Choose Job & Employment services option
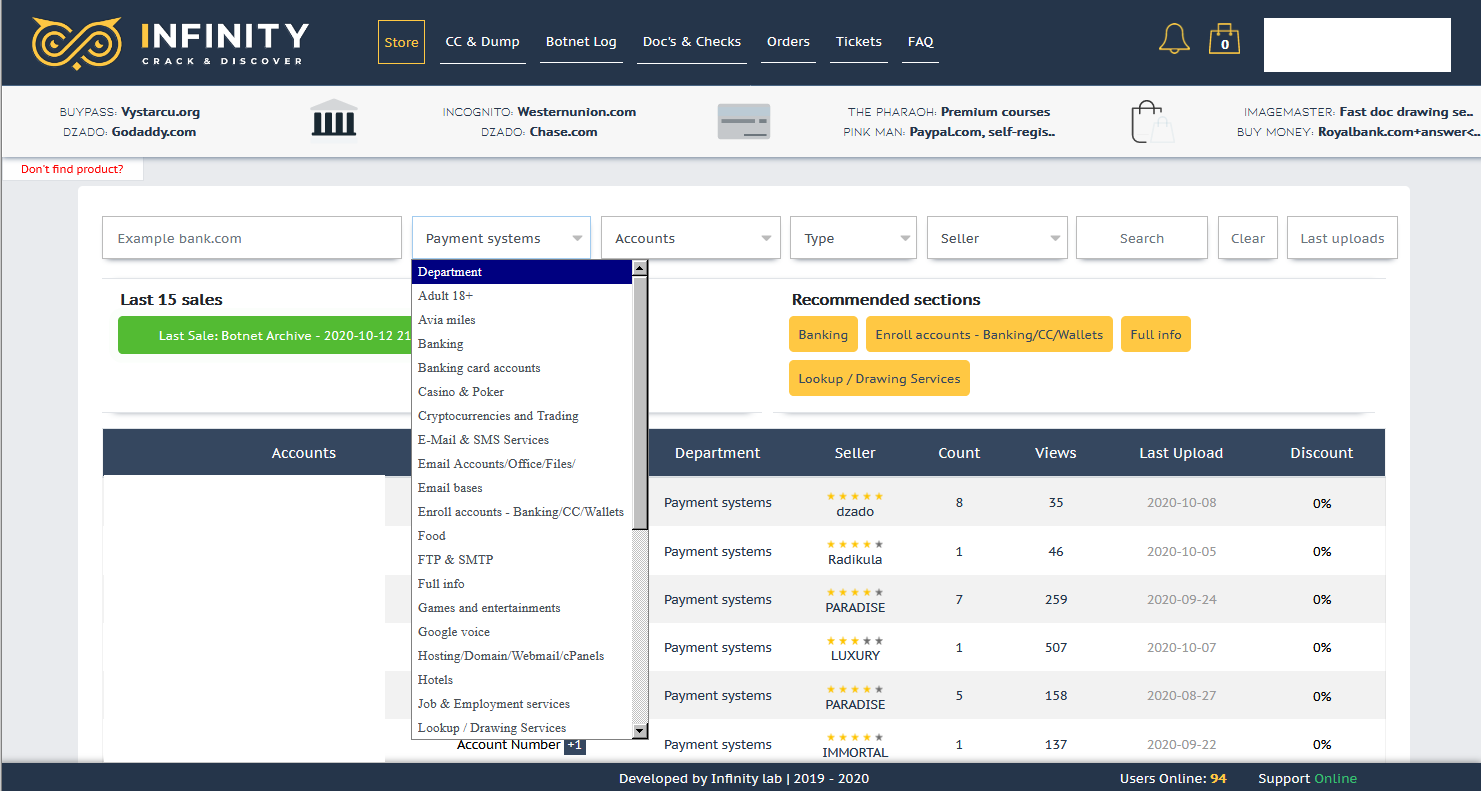The image size is (1481, 791). pyautogui.click(x=522, y=704)
